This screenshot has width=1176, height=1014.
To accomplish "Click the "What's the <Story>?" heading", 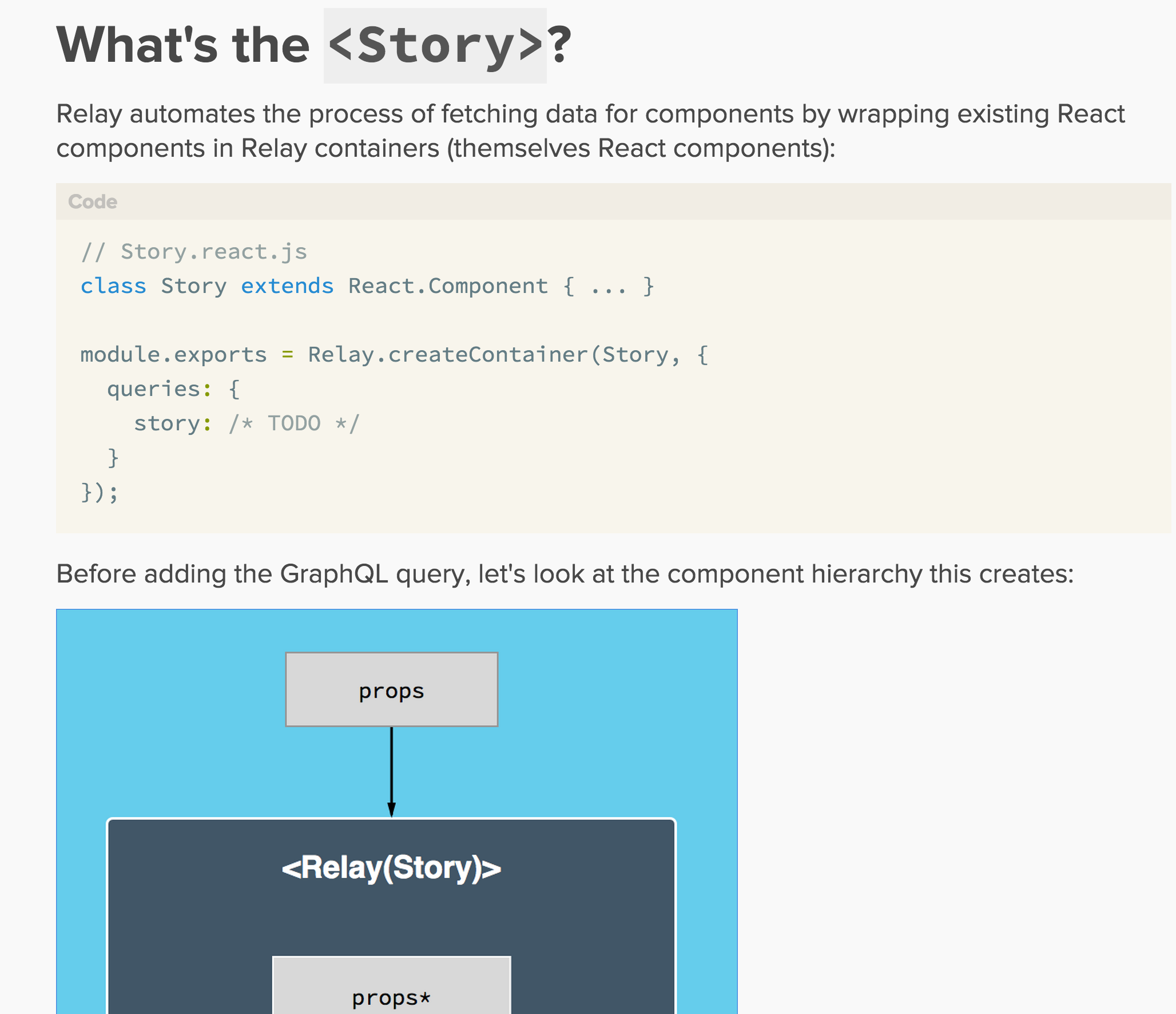I will [x=313, y=46].
